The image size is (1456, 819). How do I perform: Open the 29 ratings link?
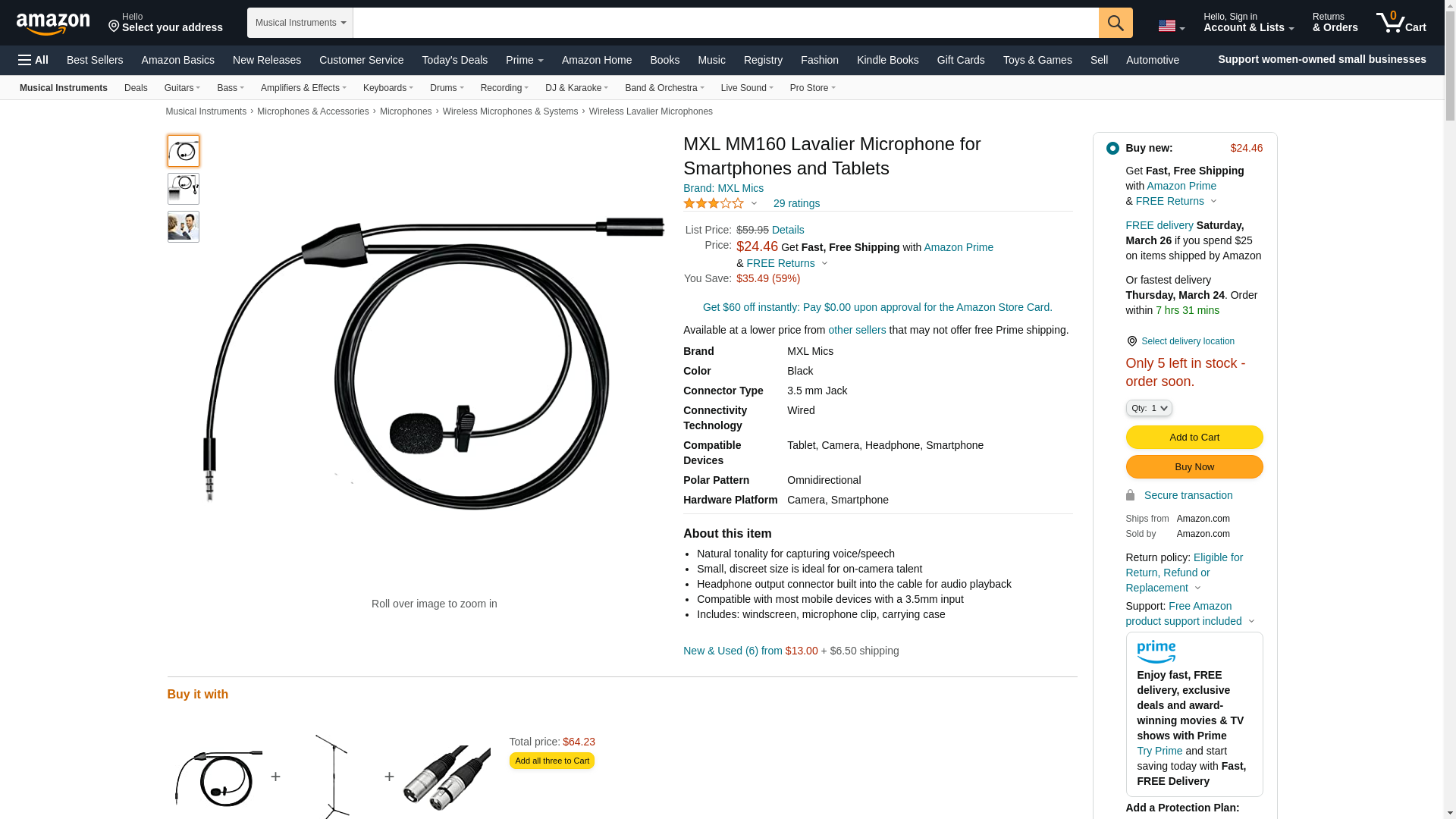(796, 203)
